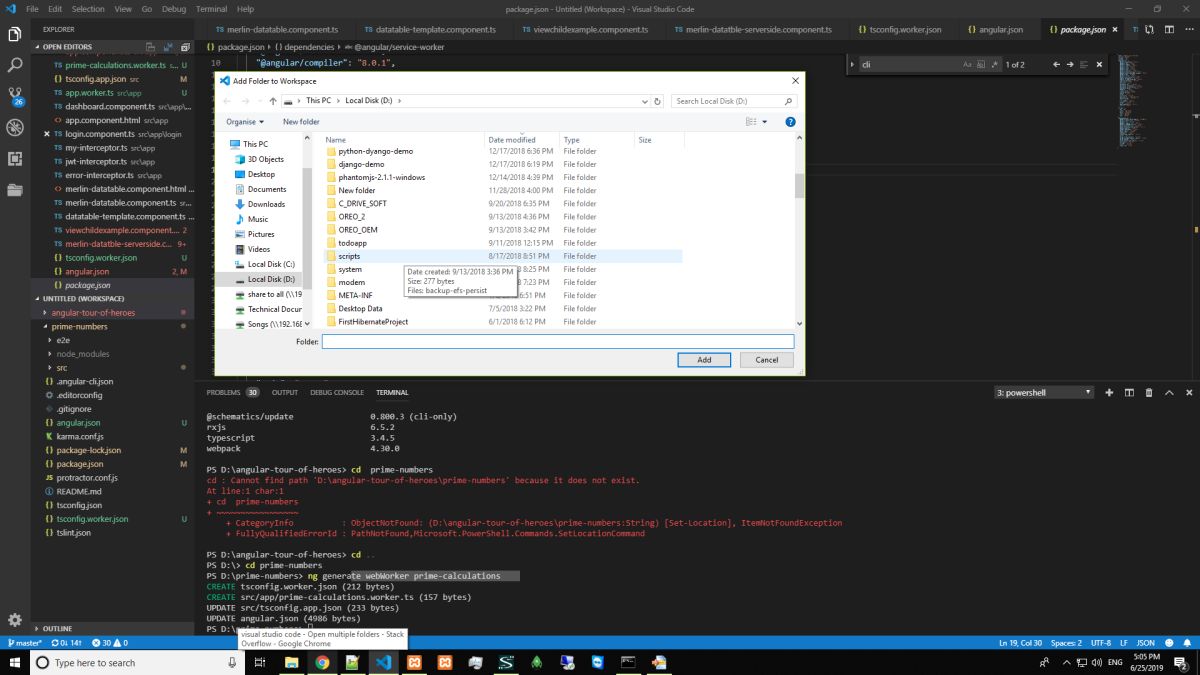Screen dimensions: 1200x675
Task: Click Cancel button in folder dialog
Action: pos(767,360)
